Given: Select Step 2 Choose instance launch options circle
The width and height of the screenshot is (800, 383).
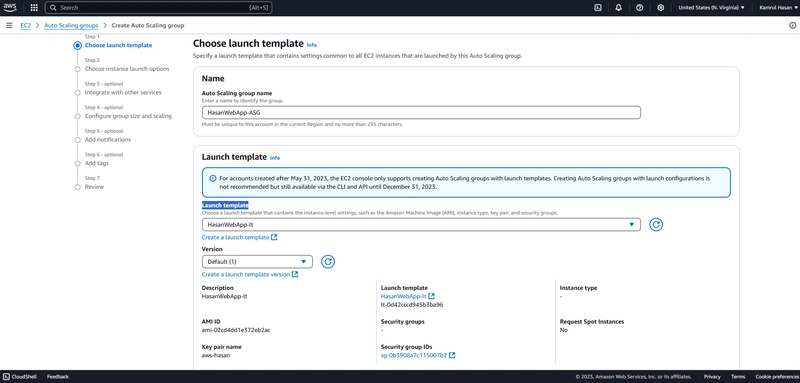Looking at the screenshot, I should click(78, 69).
